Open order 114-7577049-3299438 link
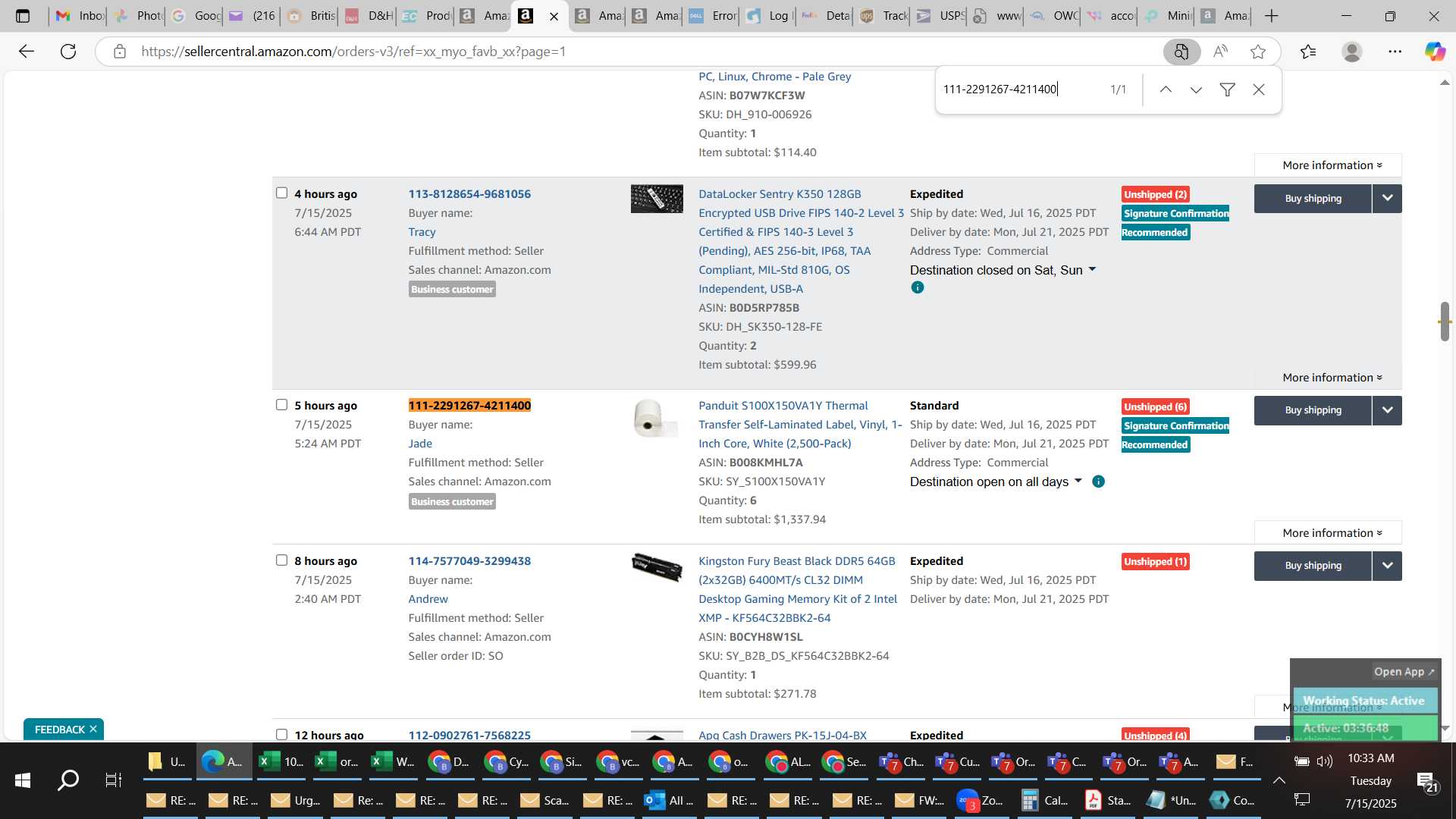This screenshot has width=1456, height=819. [x=469, y=561]
